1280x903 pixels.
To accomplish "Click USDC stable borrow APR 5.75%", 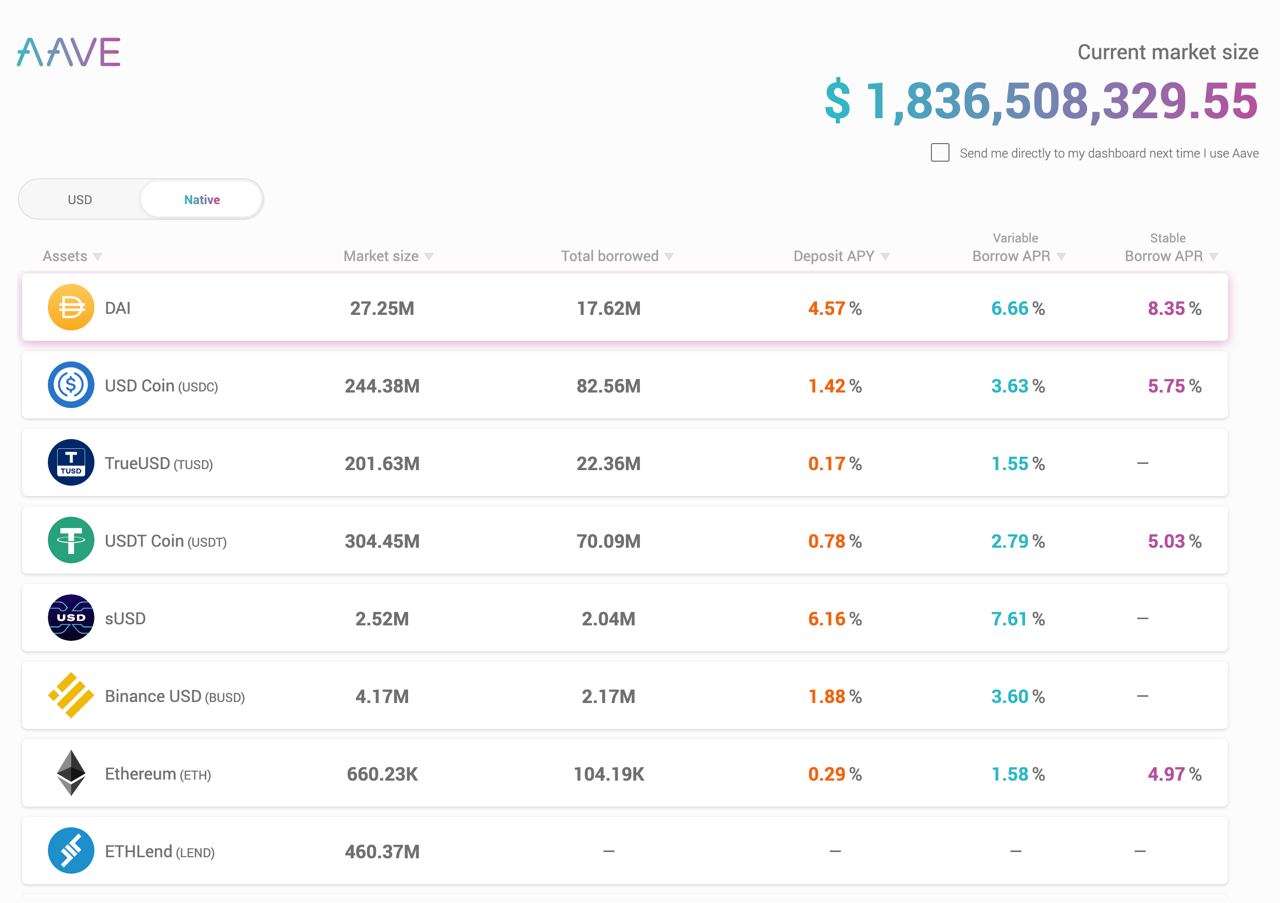I will click(1175, 386).
